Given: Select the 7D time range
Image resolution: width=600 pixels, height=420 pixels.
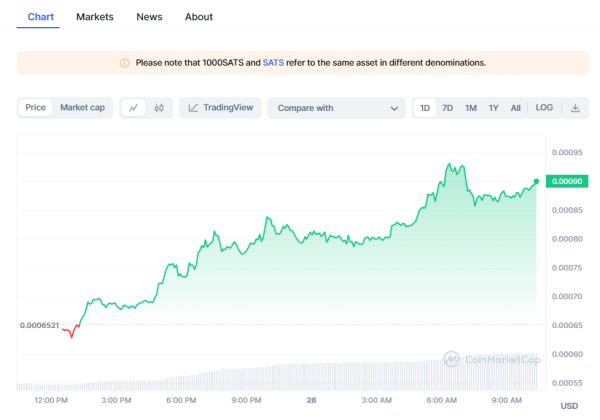Looking at the screenshot, I should [448, 108].
